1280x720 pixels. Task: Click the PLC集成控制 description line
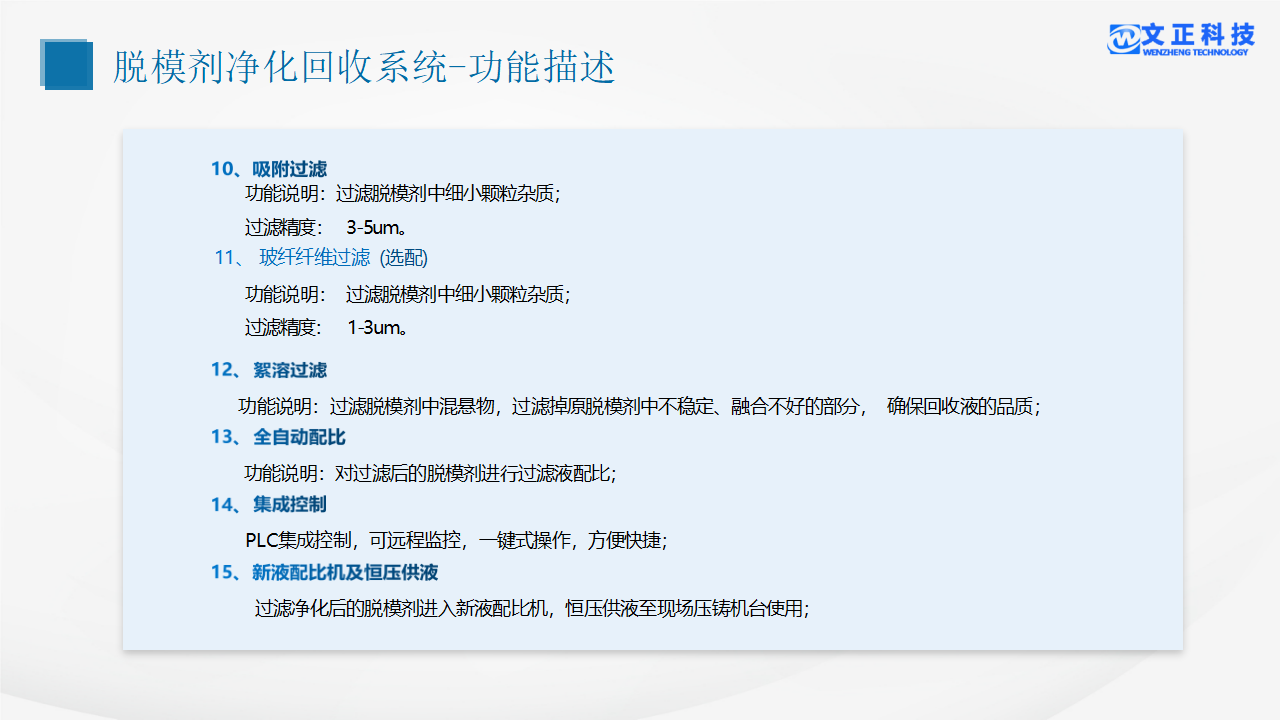click(456, 540)
